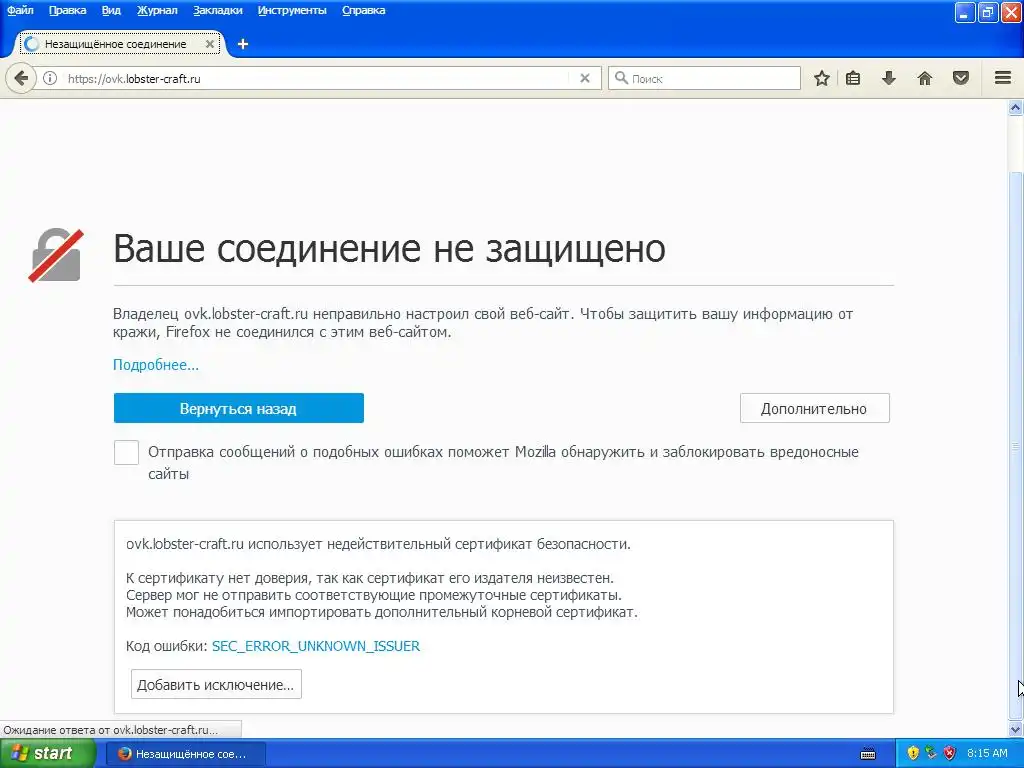The image size is (1024, 768).
Task: Click the search magnifier icon
Action: (x=621, y=78)
